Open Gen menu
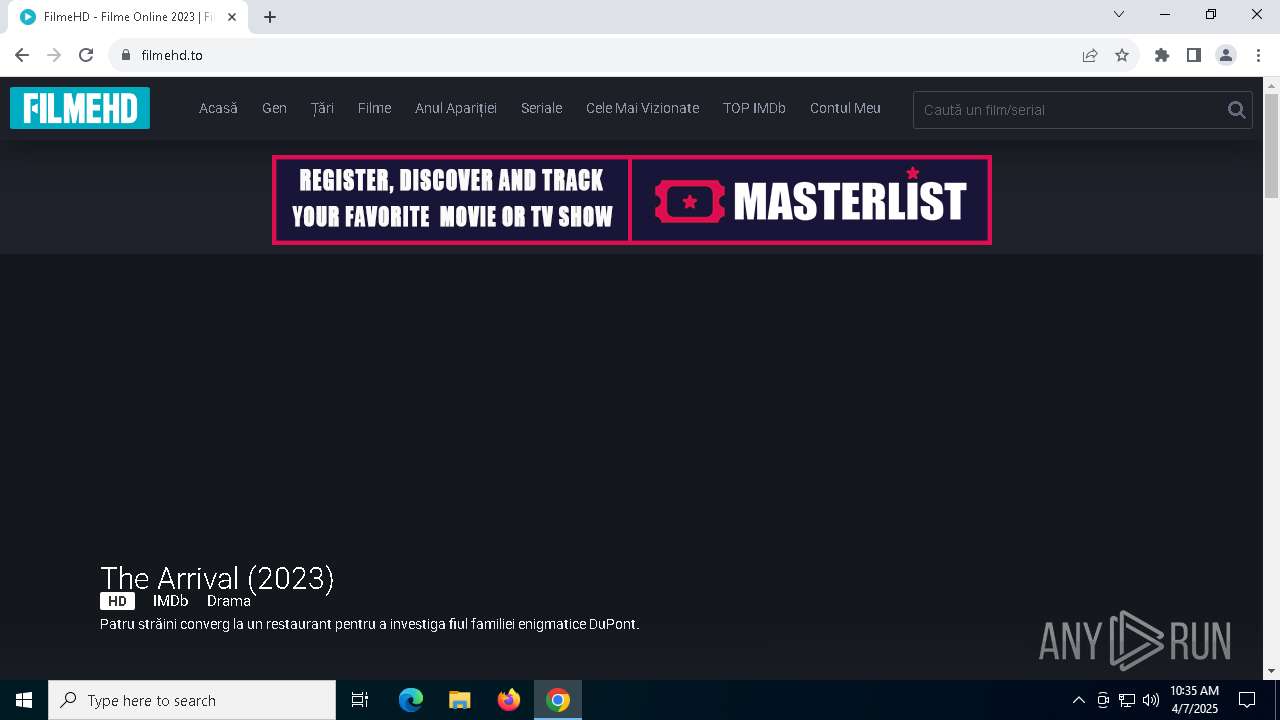The width and height of the screenshot is (1280, 720). coord(274,108)
